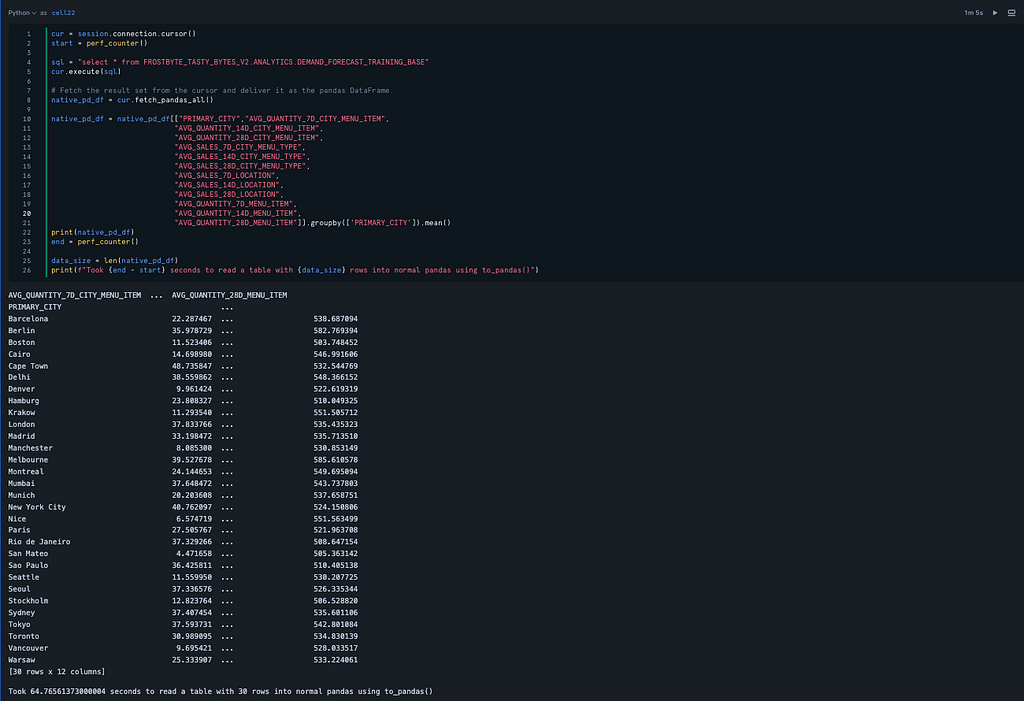Click the 1m 5s execution time
The image size is (1024, 701).
point(973,12)
